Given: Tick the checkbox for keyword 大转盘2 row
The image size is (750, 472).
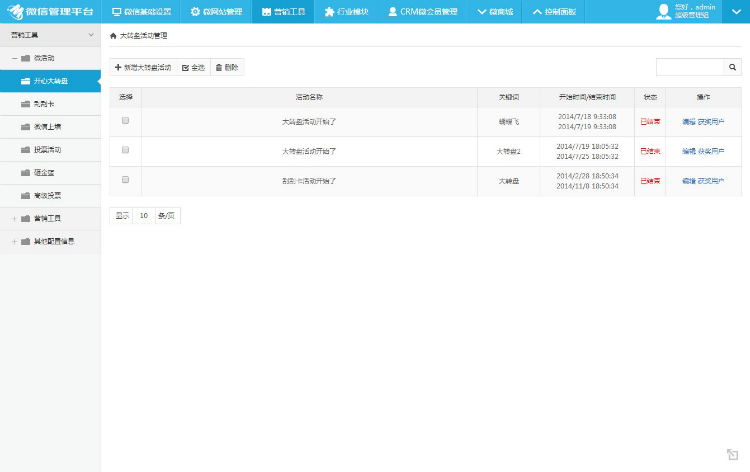Looking at the screenshot, I should pyautogui.click(x=125, y=150).
